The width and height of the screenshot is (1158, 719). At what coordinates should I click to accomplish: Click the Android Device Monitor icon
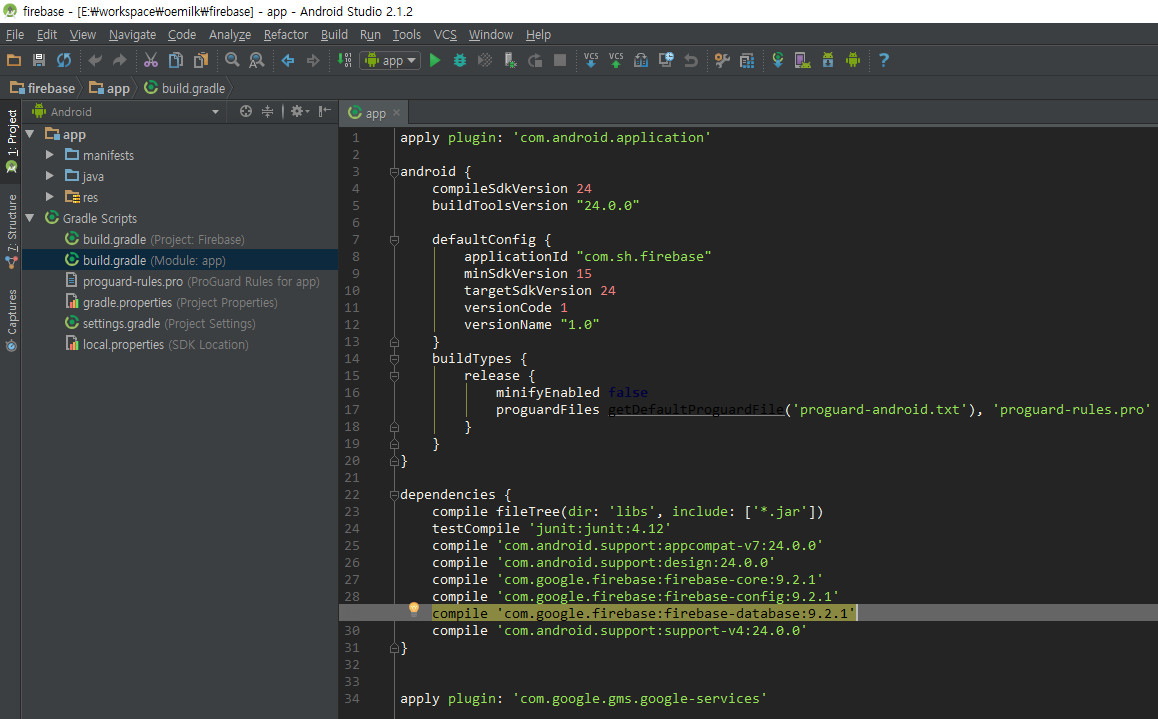[853, 61]
